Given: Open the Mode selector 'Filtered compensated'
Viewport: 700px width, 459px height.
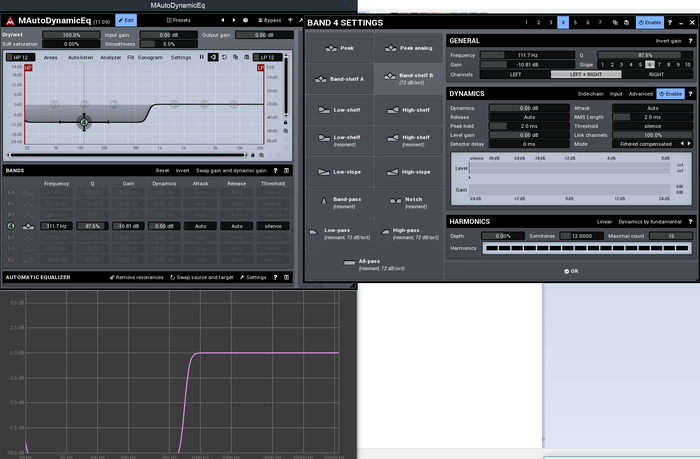Looking at the screenshot, I should [646, 144].
